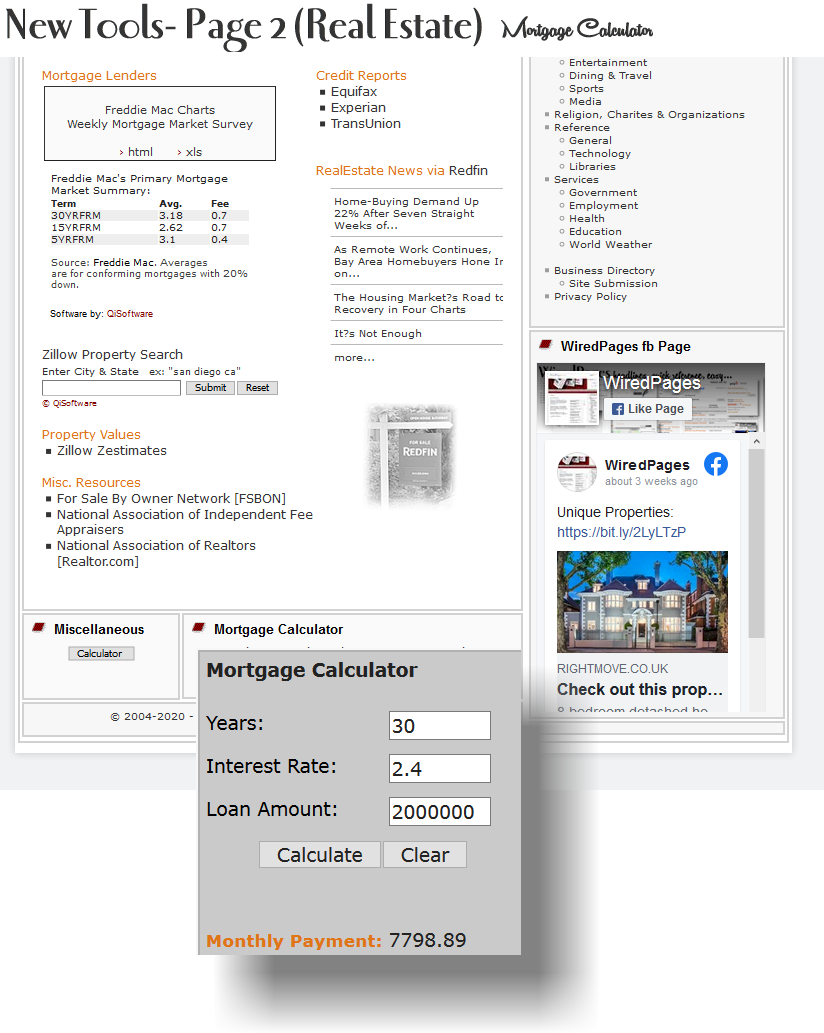Click the © QiSoftware link below search
Screen dimensions: 824x1033
click(69, 403)
